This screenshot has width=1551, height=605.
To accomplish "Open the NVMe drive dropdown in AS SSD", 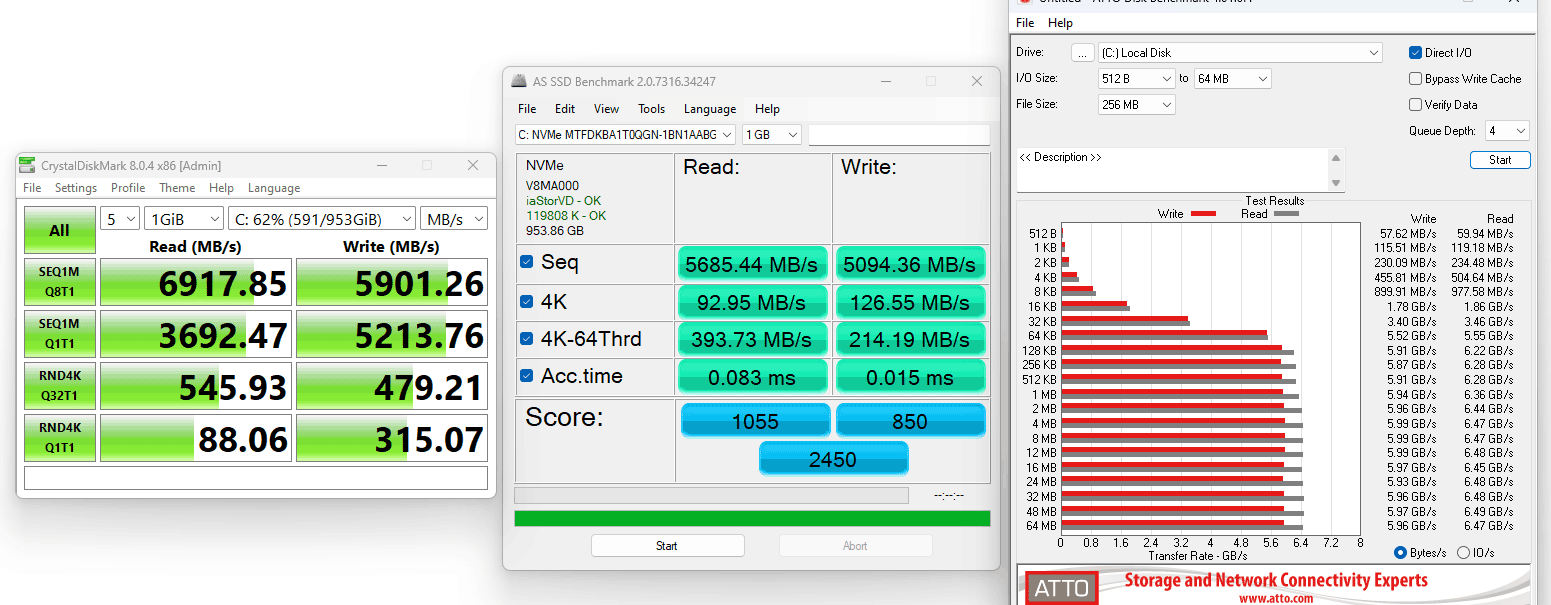I will pyautogui.click(x=625, y=135).
